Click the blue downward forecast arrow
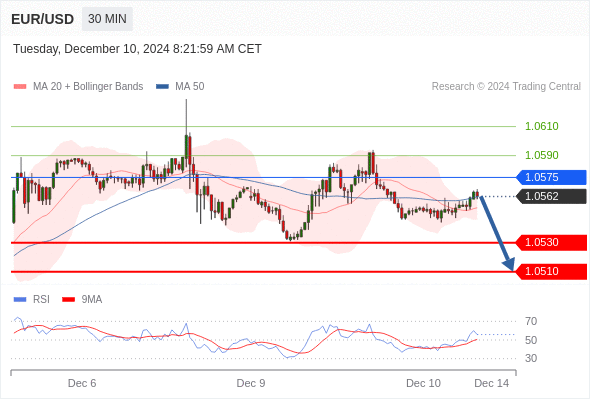The width and height of the screenshot is (590, 400). click(496, 233)
